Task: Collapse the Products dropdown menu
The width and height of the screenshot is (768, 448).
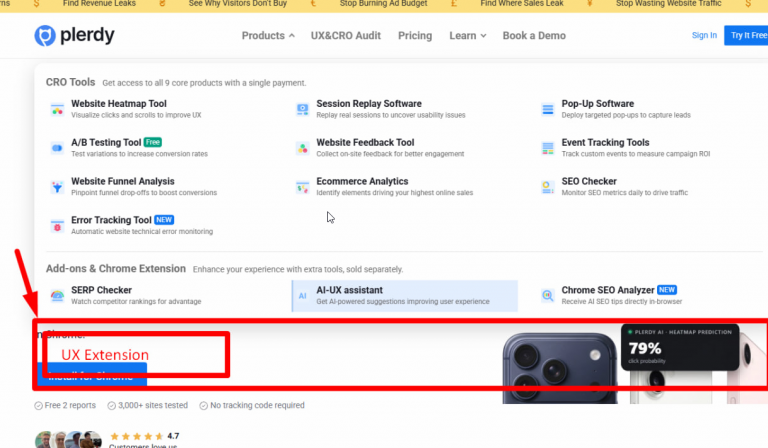Action: [x=268, y=36]
